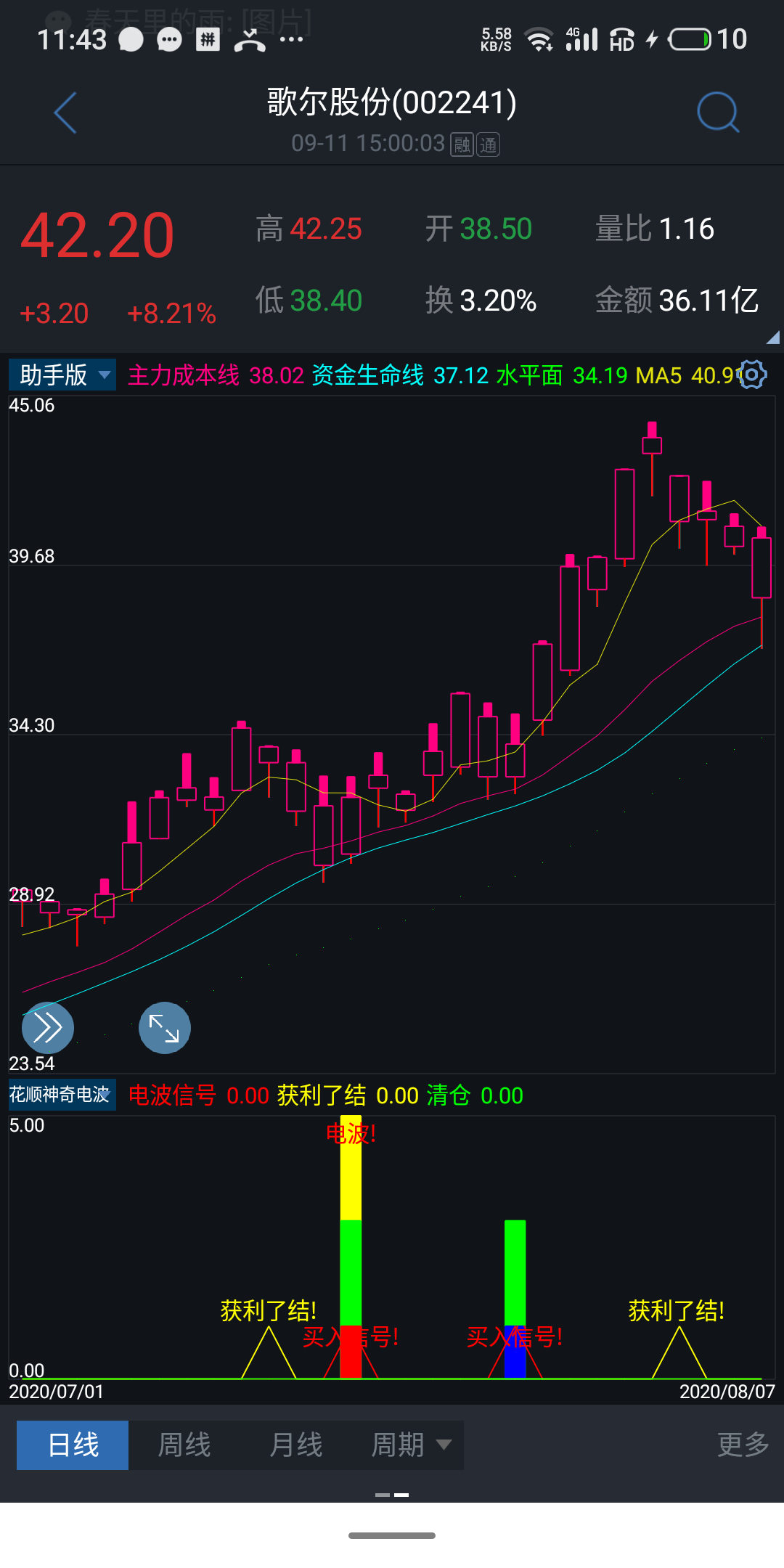Tap the 通 stock connect badge
This screenshot has width=784, height=1568.
point(488,144)
